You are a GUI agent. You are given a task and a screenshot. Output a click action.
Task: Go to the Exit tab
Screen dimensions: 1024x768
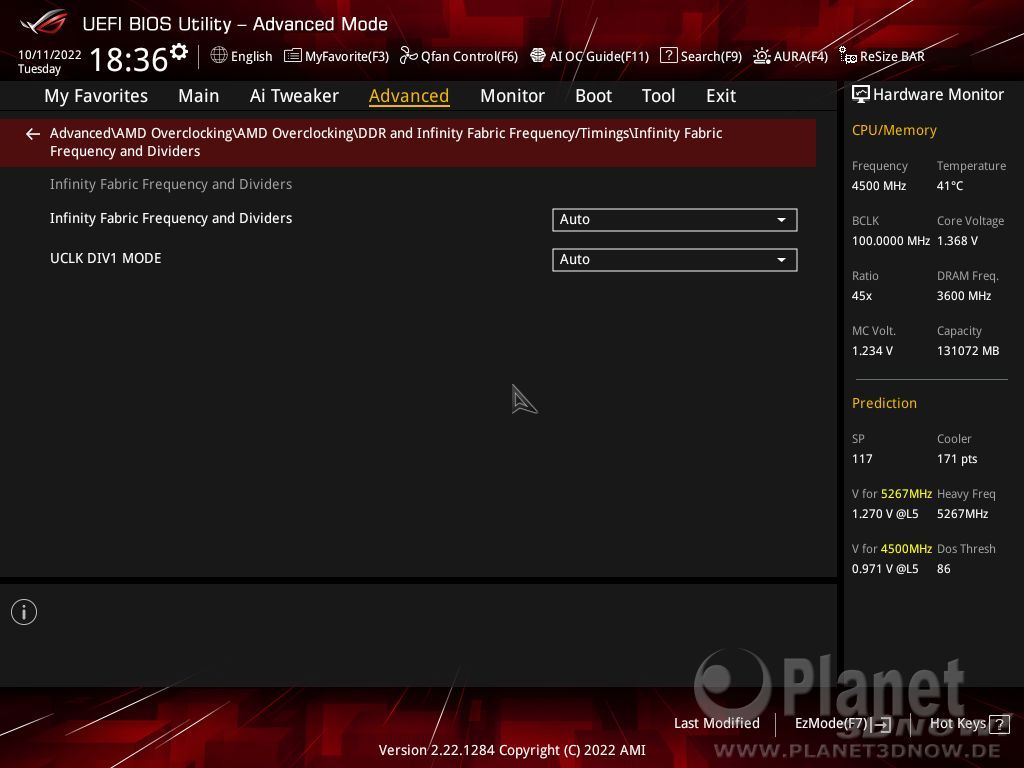(x=721, y=96)
